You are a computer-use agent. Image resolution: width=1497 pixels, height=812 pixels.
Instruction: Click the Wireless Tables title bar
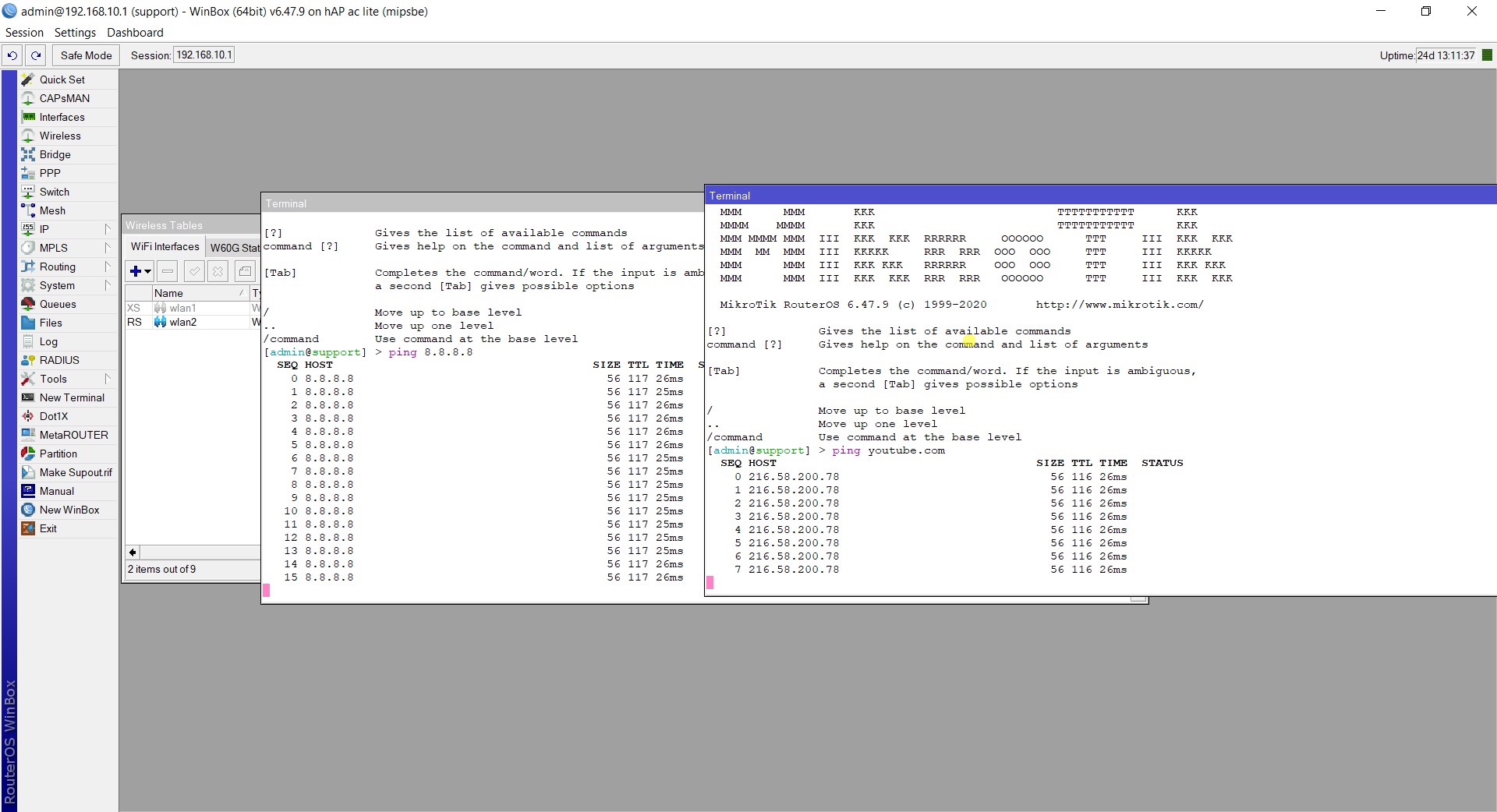(191, 225)
